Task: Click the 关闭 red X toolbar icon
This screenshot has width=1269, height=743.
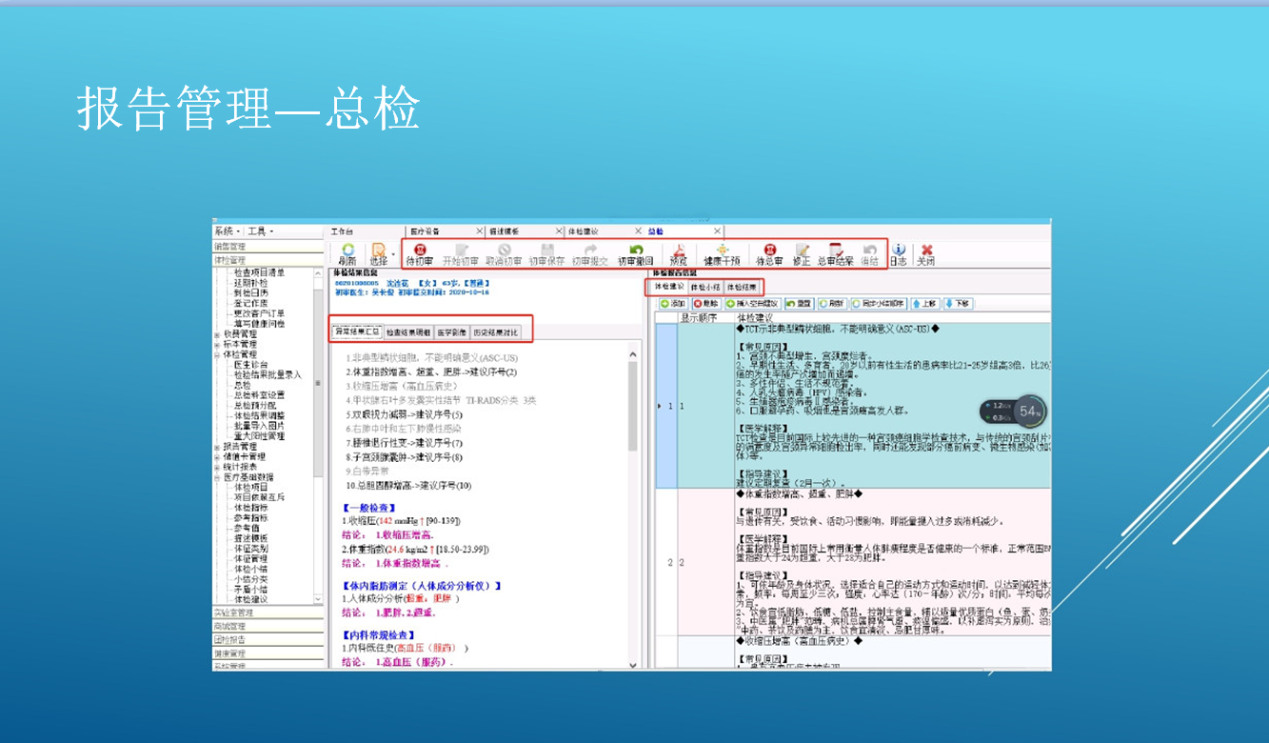Action: 927,254
